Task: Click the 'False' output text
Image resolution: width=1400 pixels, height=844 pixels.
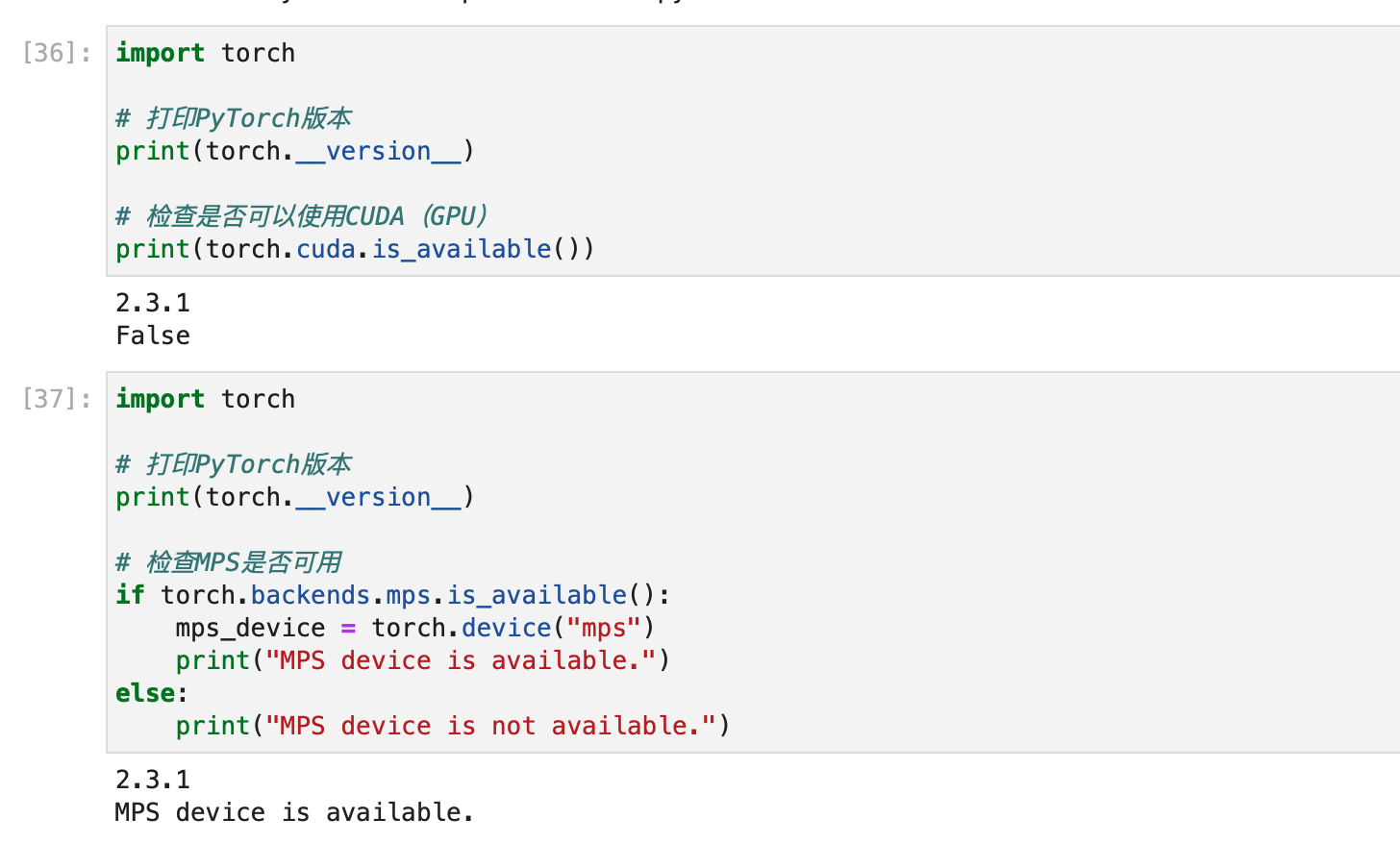Action: [153, 335]
